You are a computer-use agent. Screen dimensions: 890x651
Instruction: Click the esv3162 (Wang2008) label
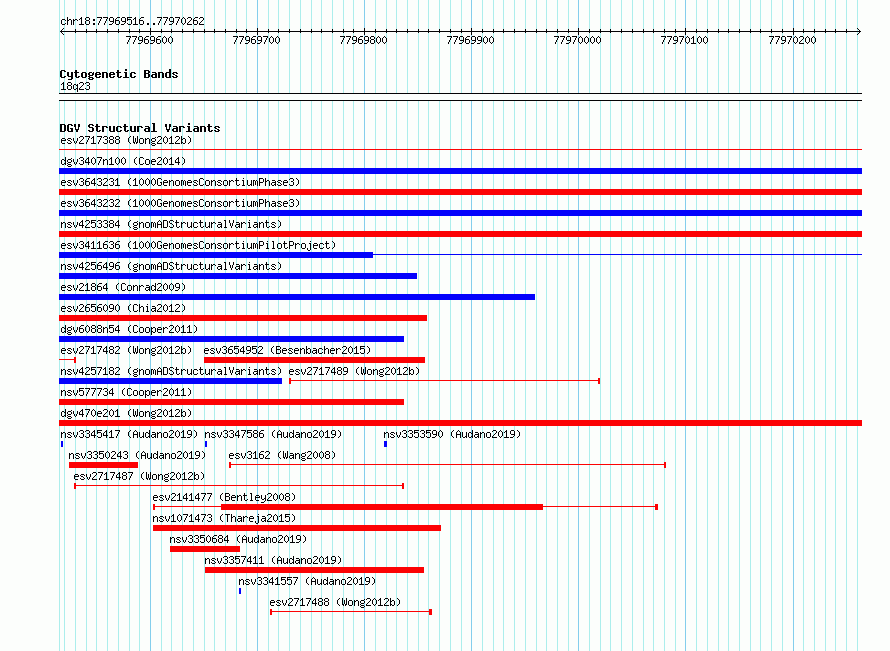click(282, 455)
